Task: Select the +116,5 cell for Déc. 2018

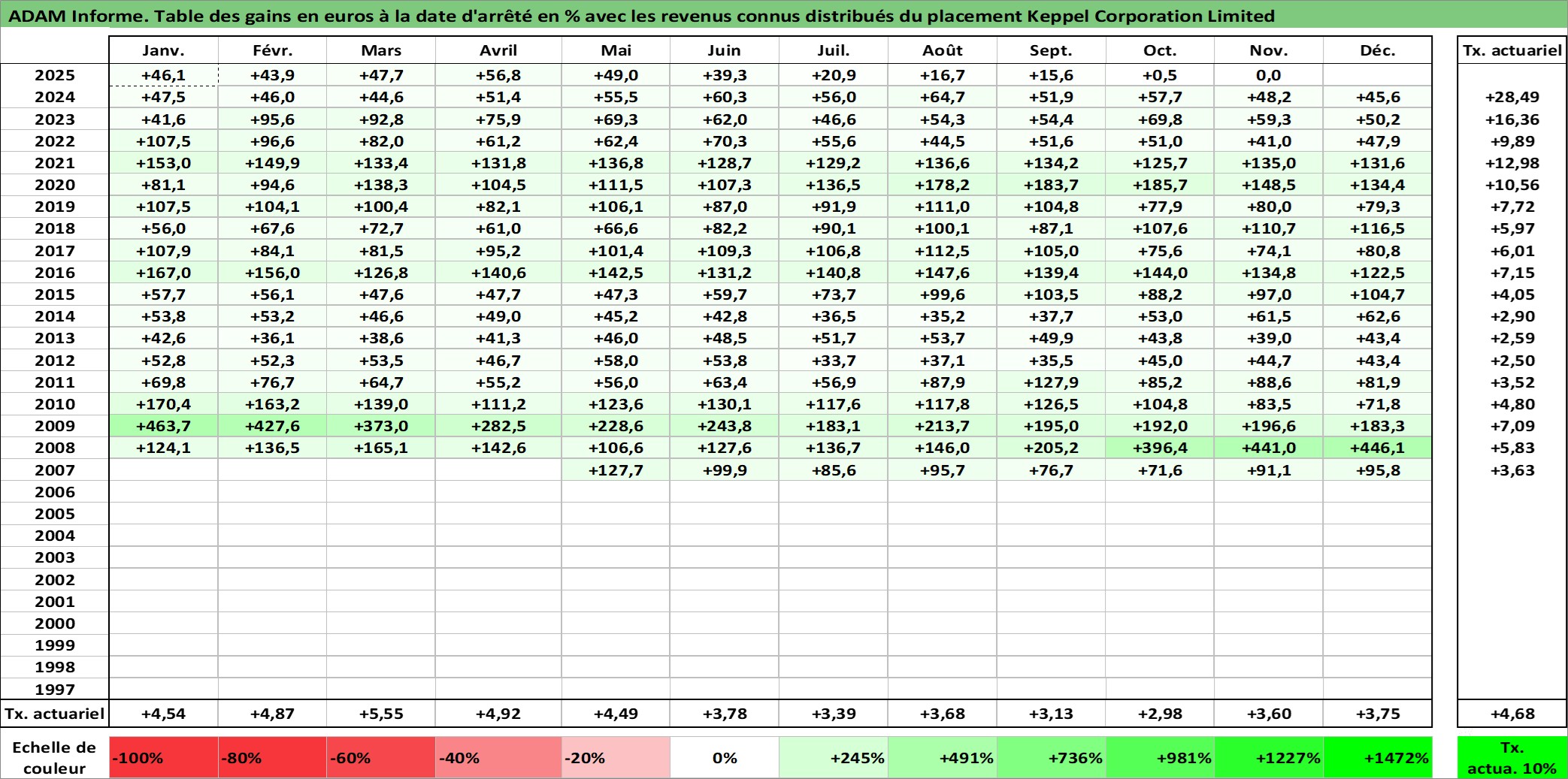Action: tap(1377, 228)
